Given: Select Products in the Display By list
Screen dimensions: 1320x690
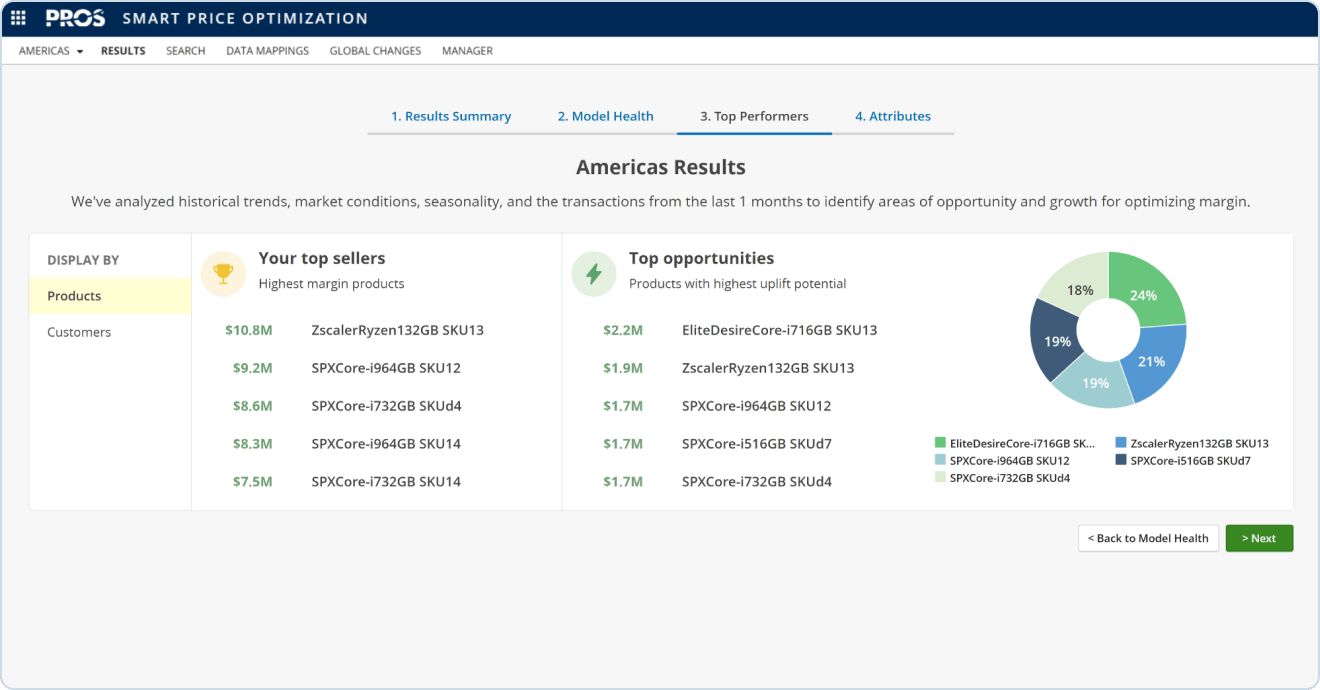Looking at the screenshot, I should click(x=74, y=296).
